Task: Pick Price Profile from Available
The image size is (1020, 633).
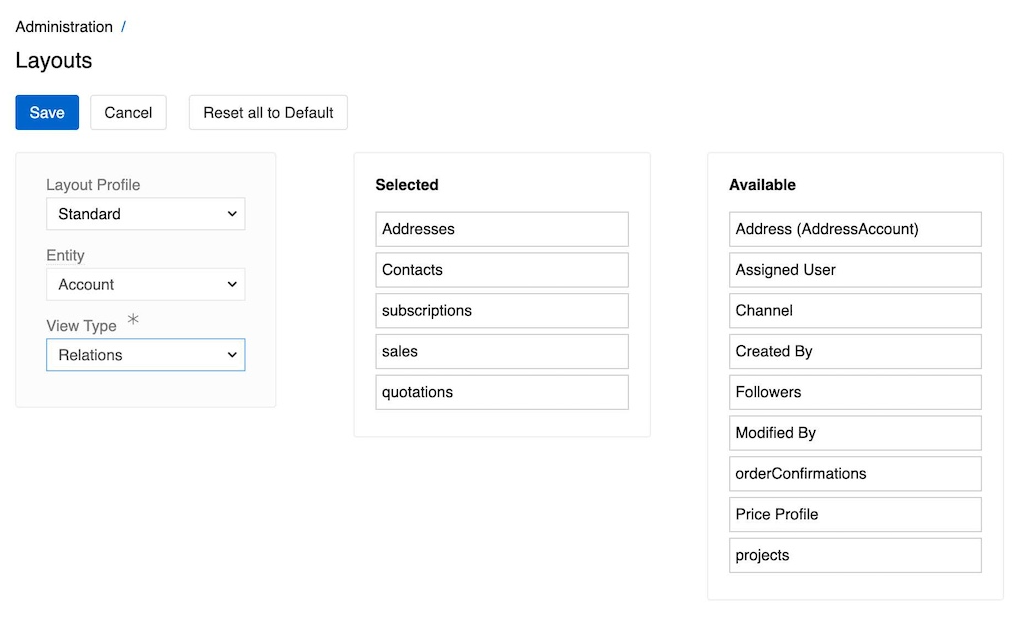Action: pos(855,514)
